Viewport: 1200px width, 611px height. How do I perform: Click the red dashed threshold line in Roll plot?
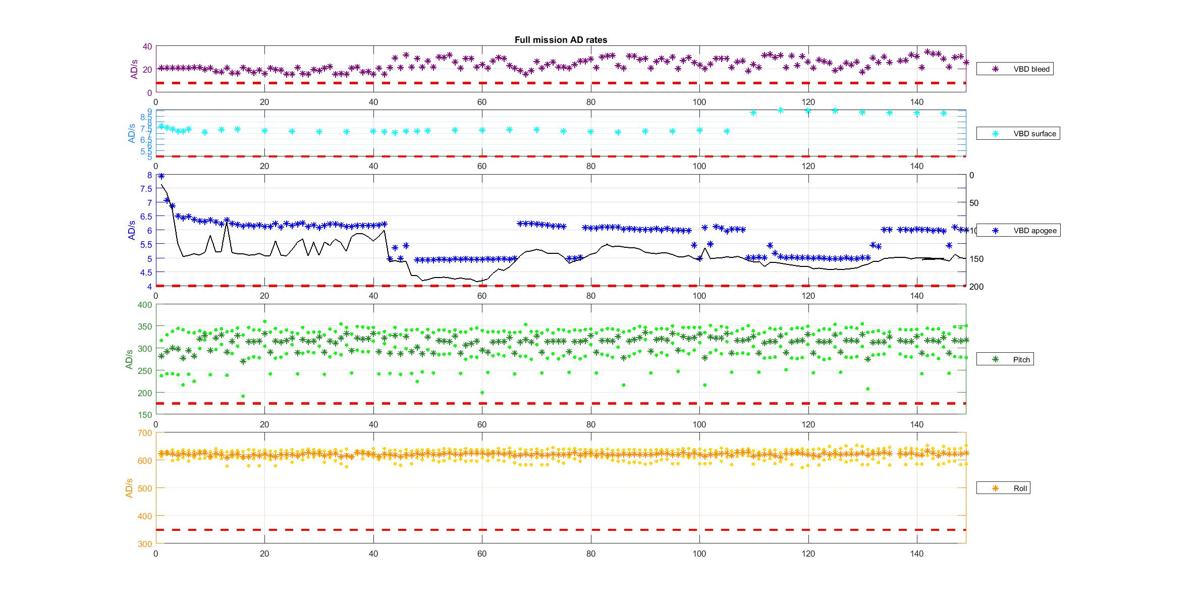coord(561,529)
